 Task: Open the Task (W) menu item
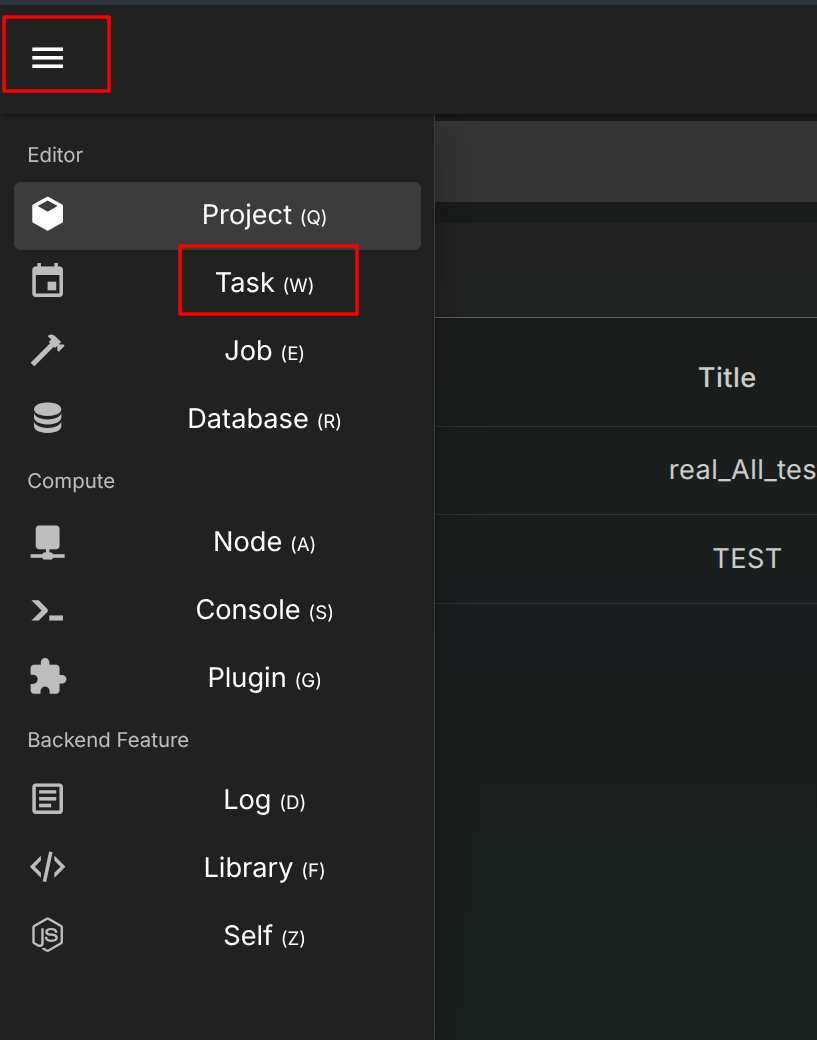[265, 283]
